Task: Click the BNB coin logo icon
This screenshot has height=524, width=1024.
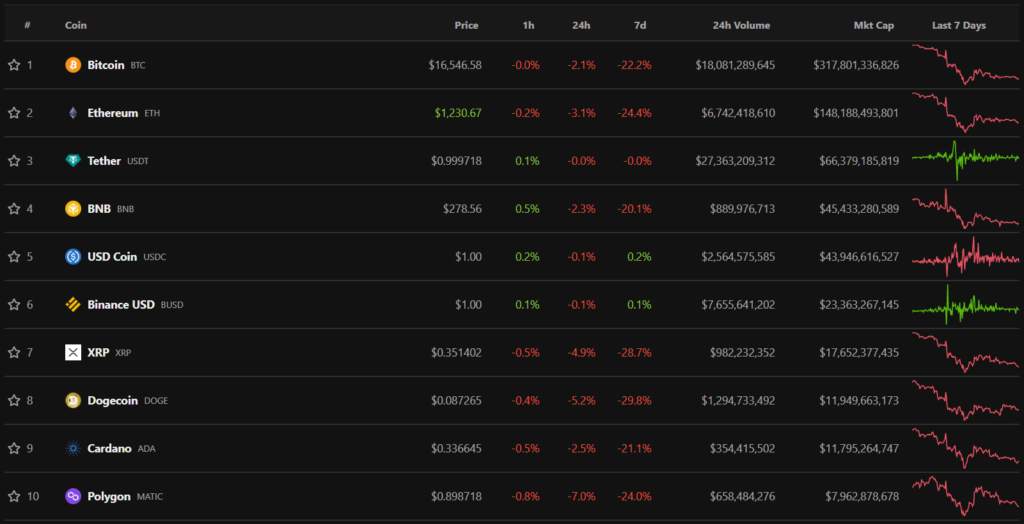Action: 73,209
